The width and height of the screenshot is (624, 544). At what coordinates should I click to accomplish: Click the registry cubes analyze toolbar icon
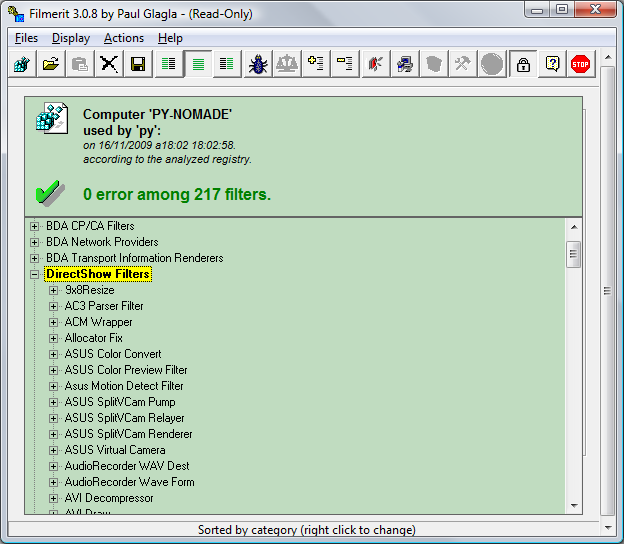pyautogui.click(x=22, y=64)
